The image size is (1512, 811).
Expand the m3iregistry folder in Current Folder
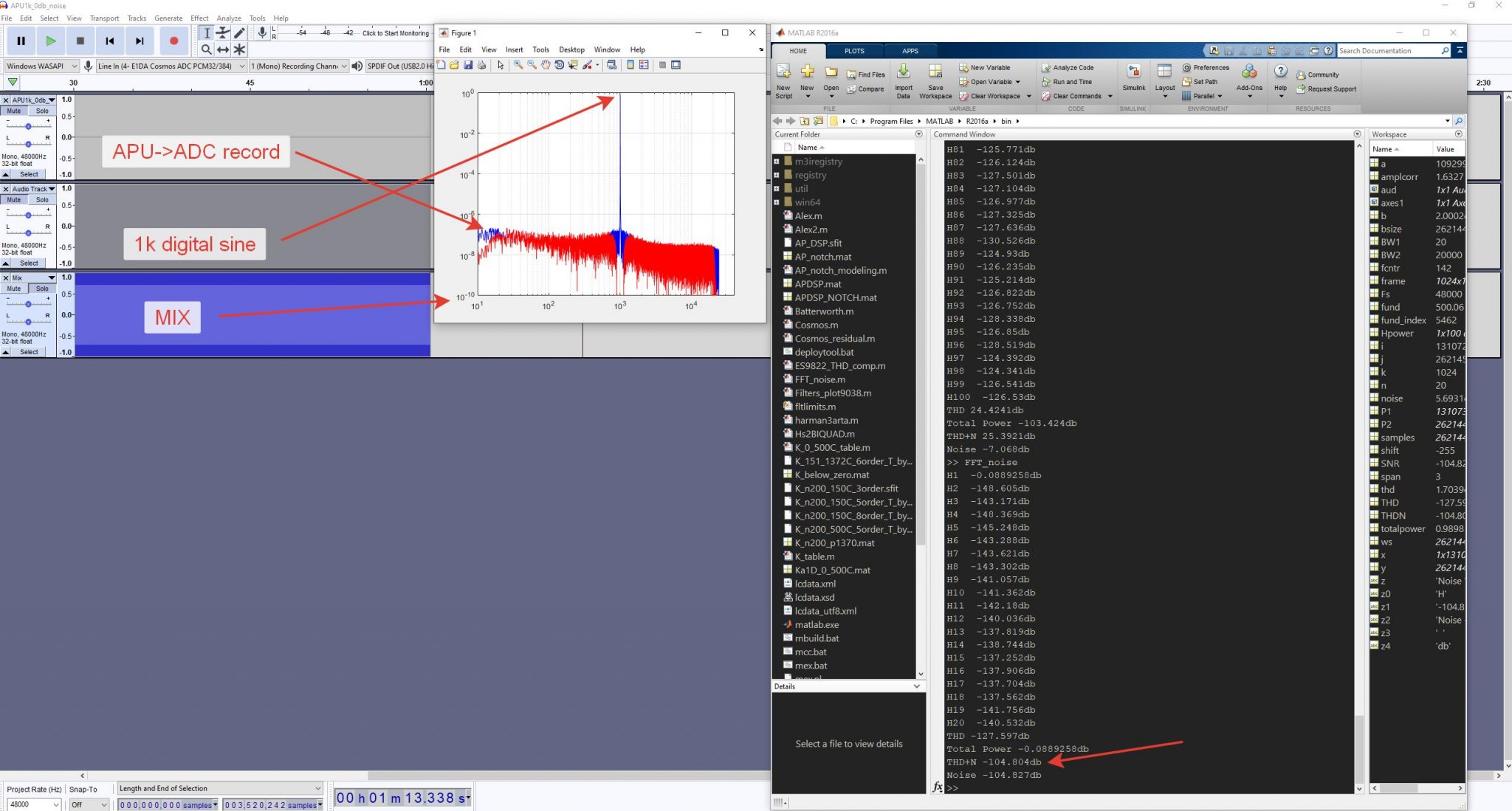pos(776,162)
